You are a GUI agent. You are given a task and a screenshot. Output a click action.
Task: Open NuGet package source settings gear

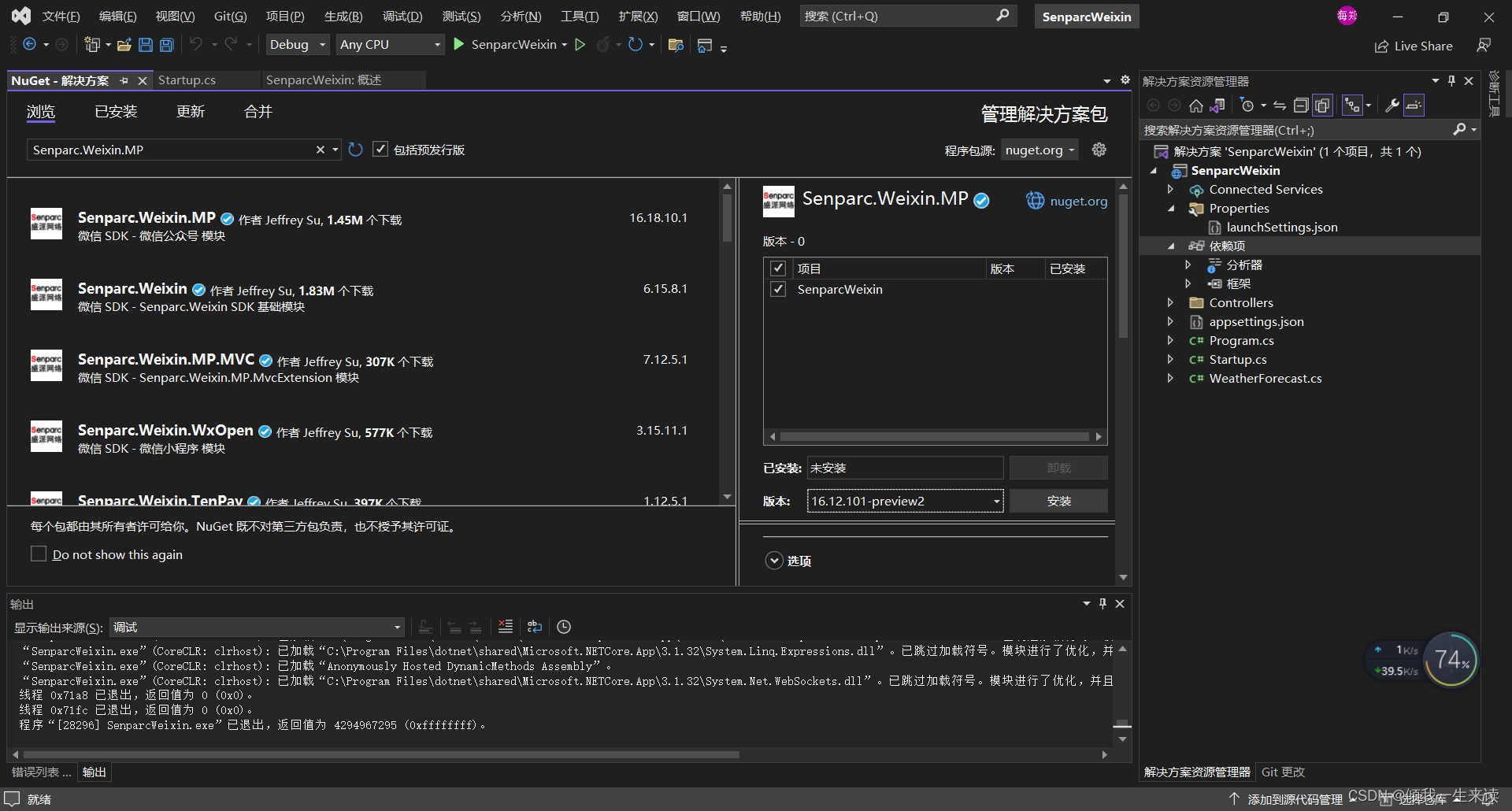click(1099, 150)
